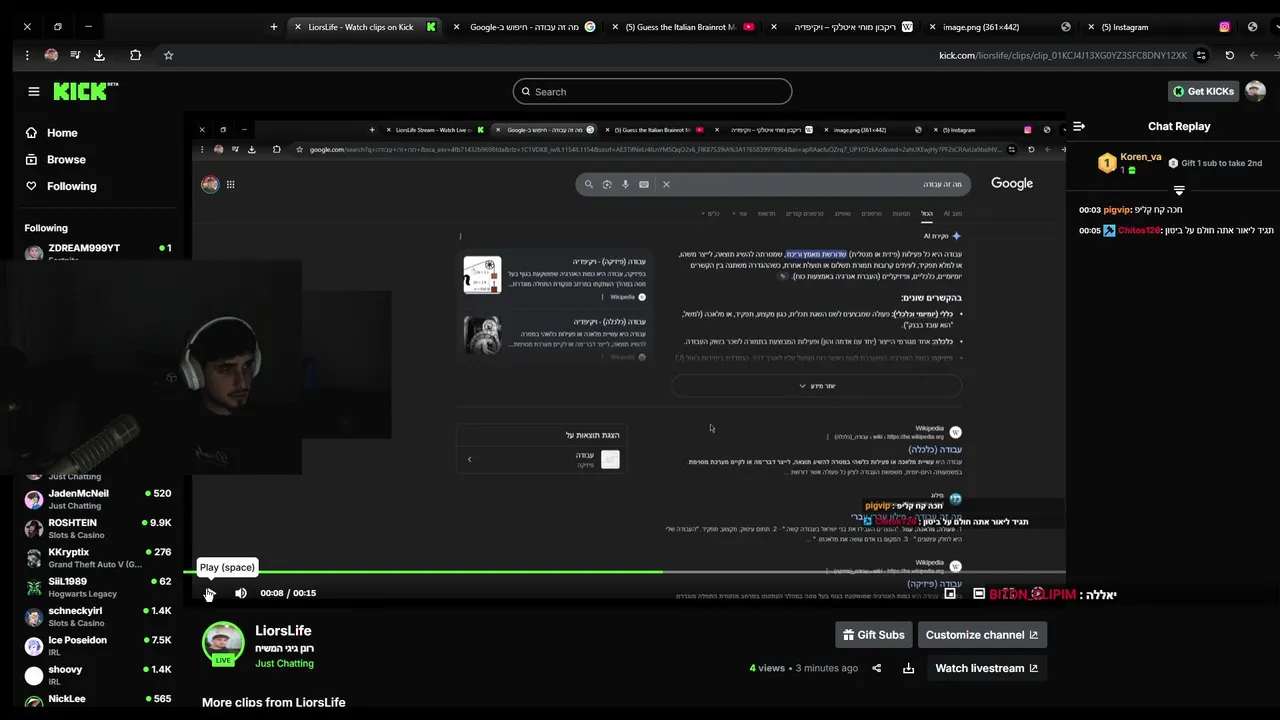This screenshot has width=1280, height=720.
Task: Expand the chat leaderboard chevron
Action: click(1179, 190)
